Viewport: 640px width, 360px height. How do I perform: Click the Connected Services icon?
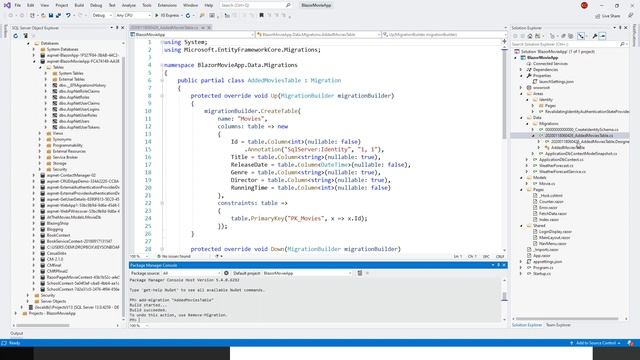tap(529, 64)
